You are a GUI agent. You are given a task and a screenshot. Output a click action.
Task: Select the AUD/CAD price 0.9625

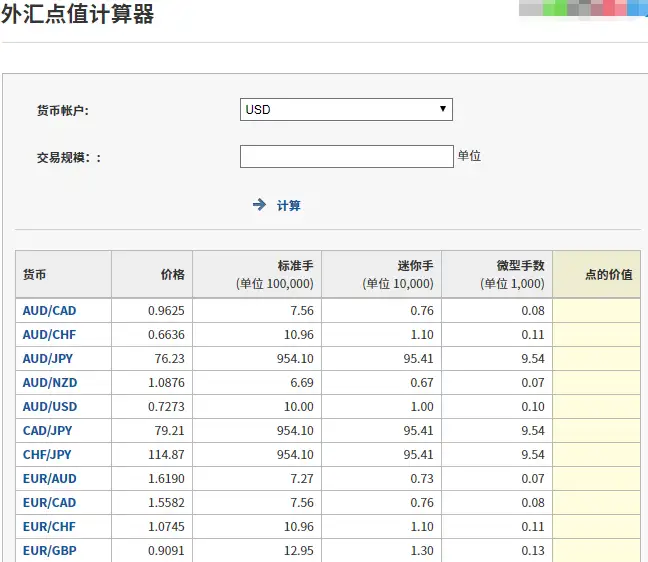coord(166,311)
